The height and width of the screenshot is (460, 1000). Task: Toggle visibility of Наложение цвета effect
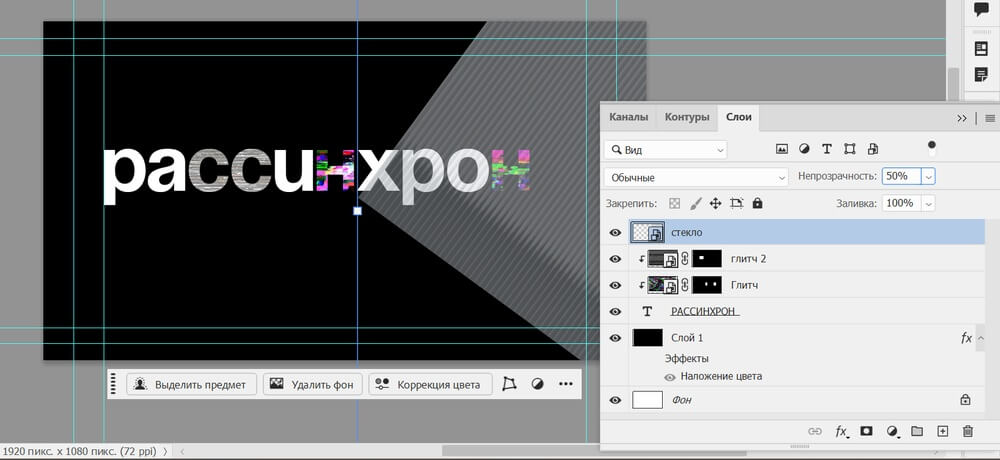pos(670,377)
